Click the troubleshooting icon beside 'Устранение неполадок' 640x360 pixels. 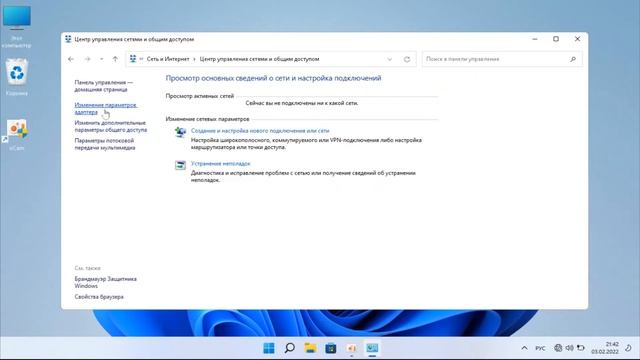click(x=180, y=165)
